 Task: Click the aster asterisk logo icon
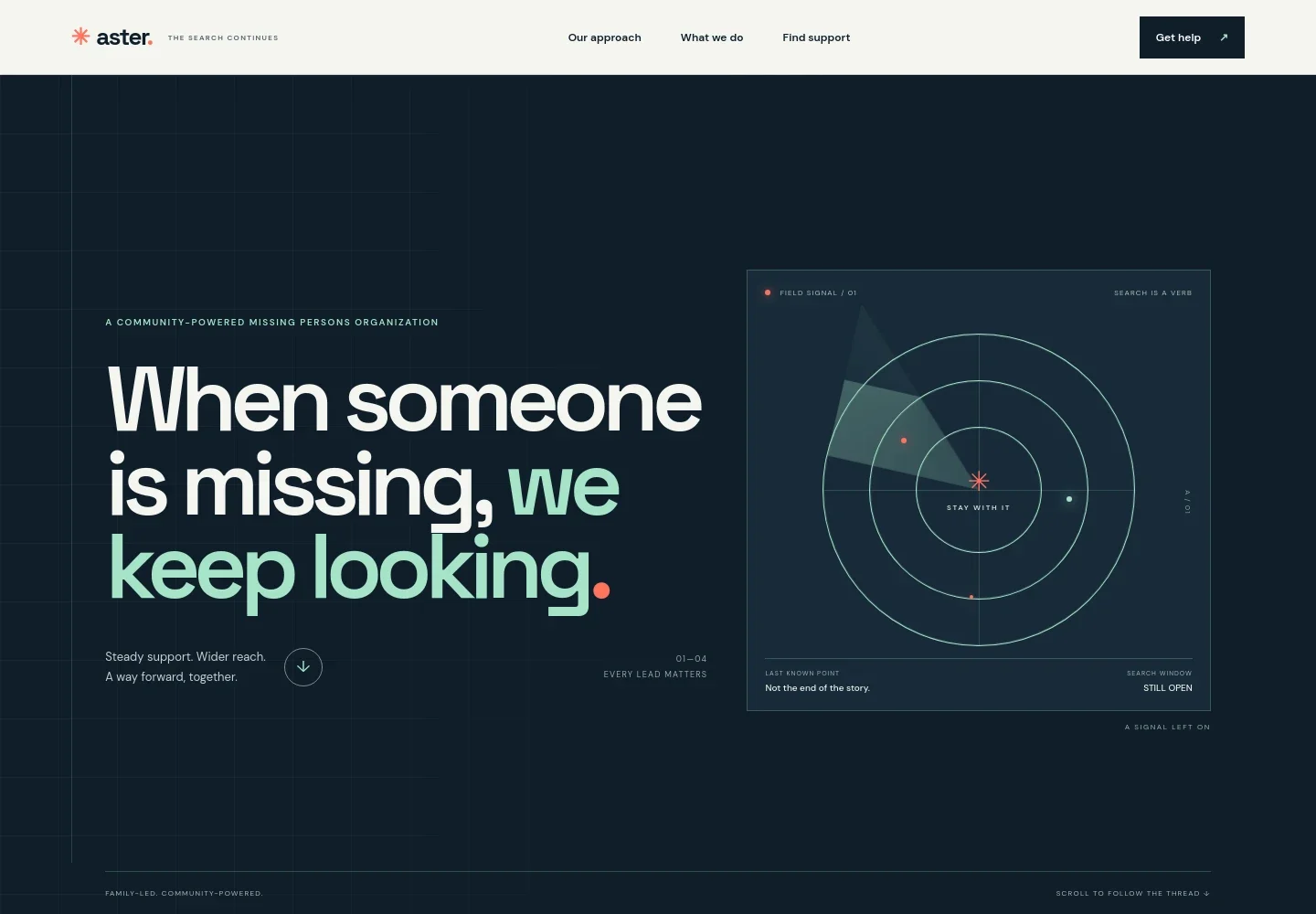click(80, 37)
